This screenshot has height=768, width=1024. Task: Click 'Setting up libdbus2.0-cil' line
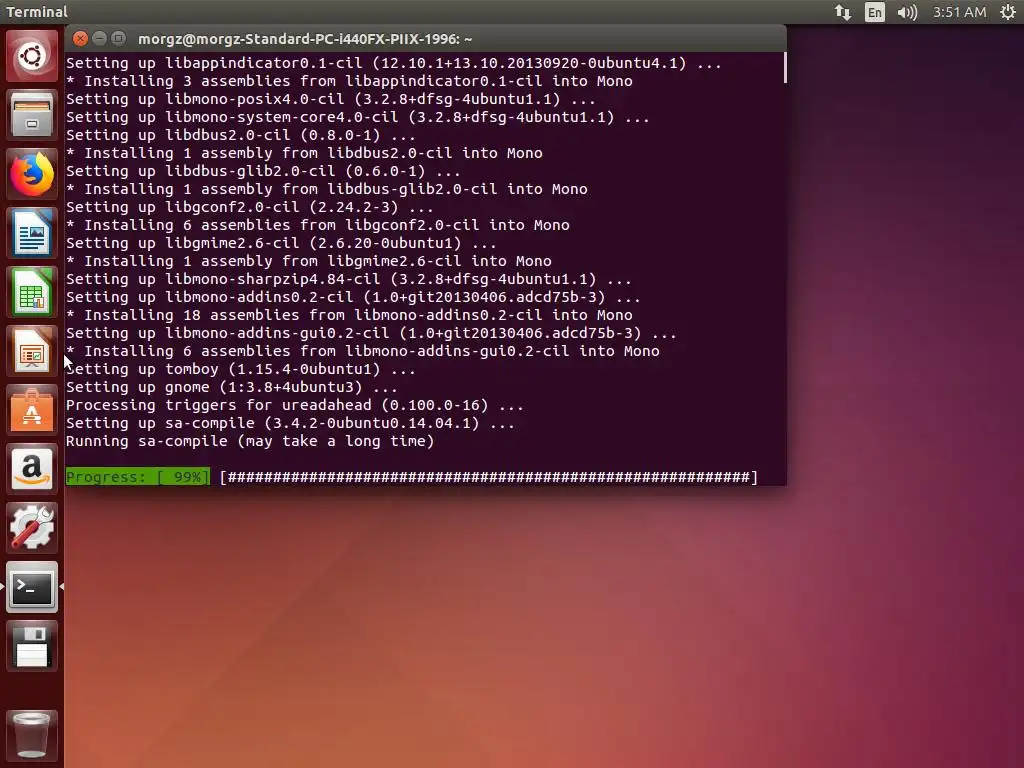pyautogui.click(x=240, y=135)
